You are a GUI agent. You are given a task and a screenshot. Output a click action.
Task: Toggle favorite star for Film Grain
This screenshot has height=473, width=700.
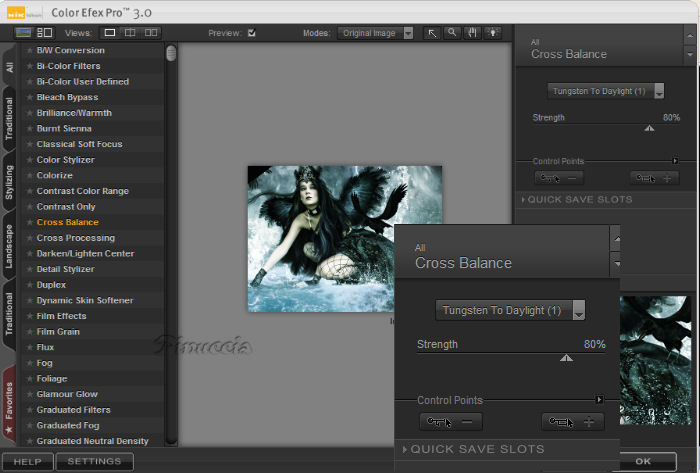tap(29, 332)
